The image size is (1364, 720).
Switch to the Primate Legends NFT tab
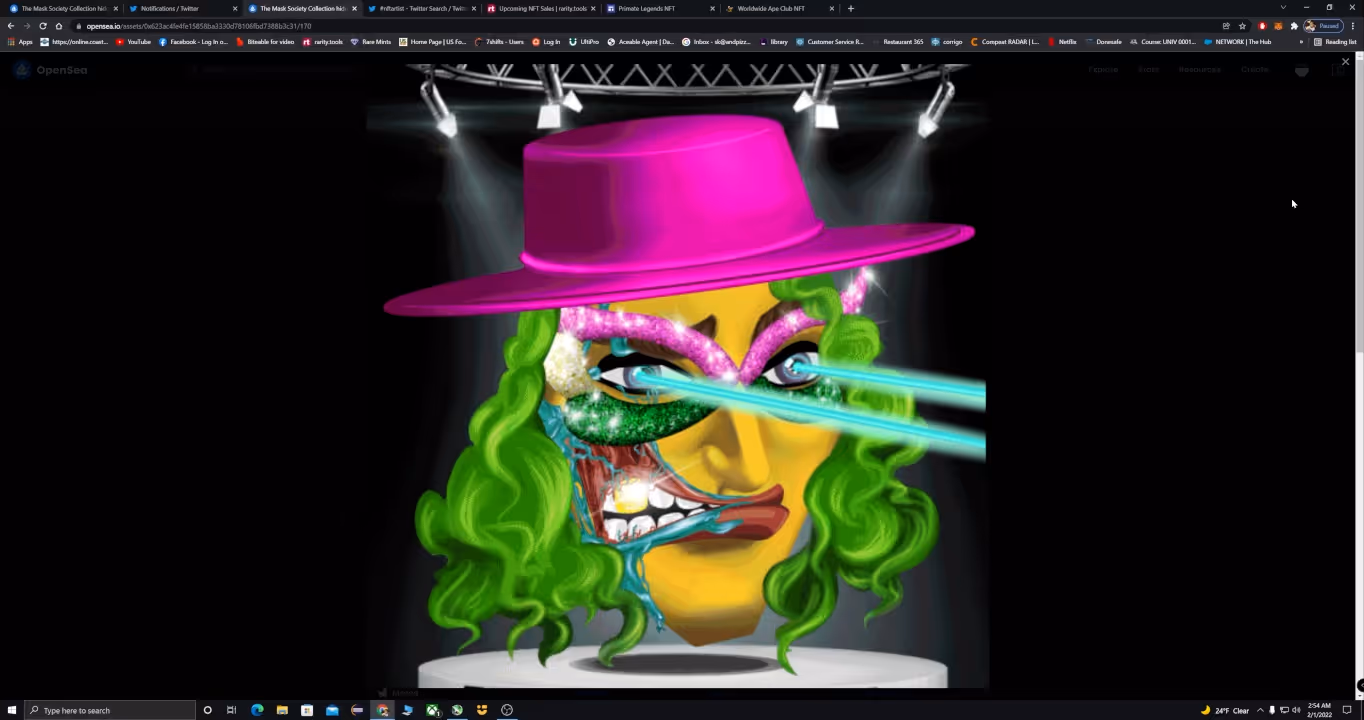click(x=654, y=8)
